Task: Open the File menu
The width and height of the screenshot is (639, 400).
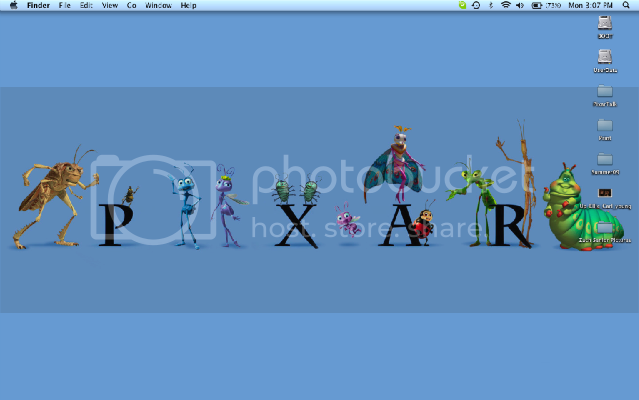Action: [64, 6]
